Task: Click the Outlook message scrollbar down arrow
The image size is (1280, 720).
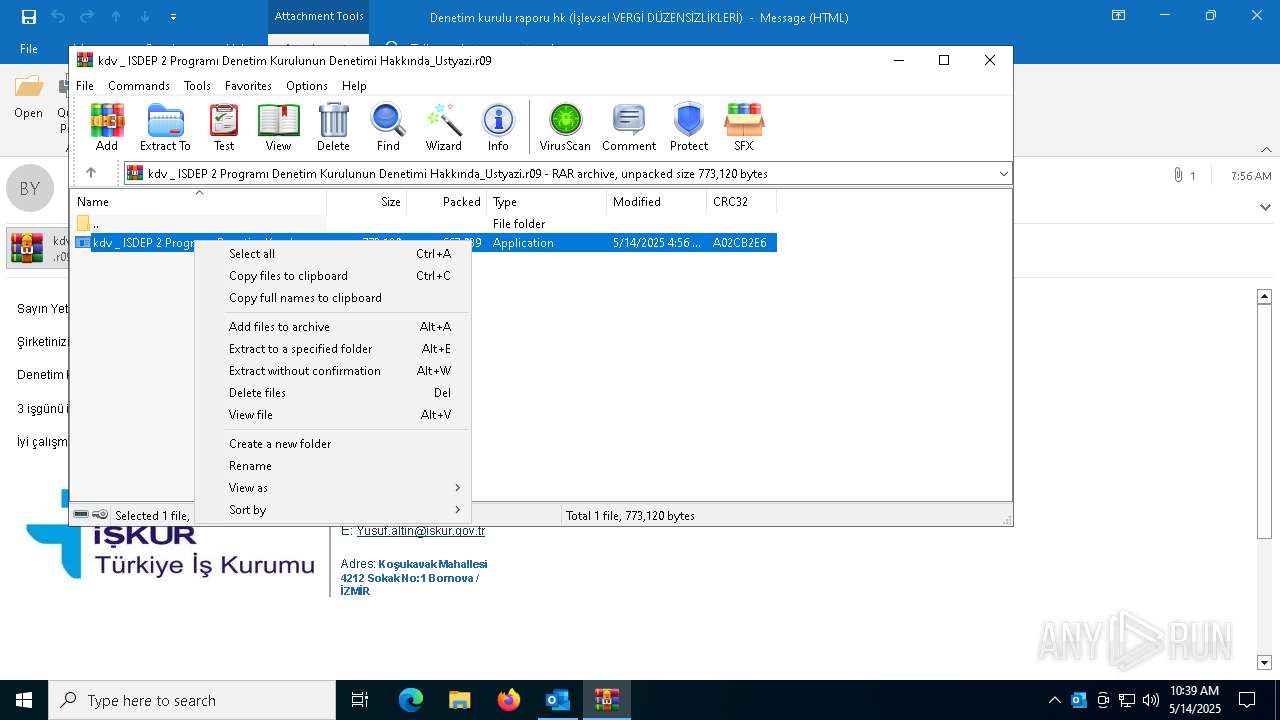Action: (1264, 662)
